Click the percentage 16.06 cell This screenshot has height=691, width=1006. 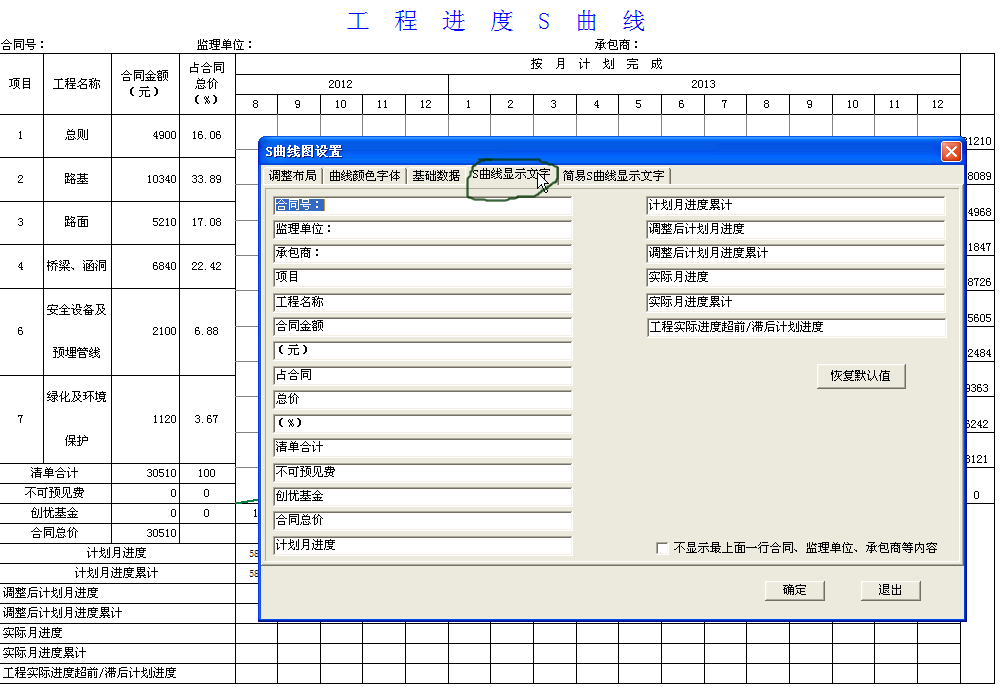[x=207, y=135]
